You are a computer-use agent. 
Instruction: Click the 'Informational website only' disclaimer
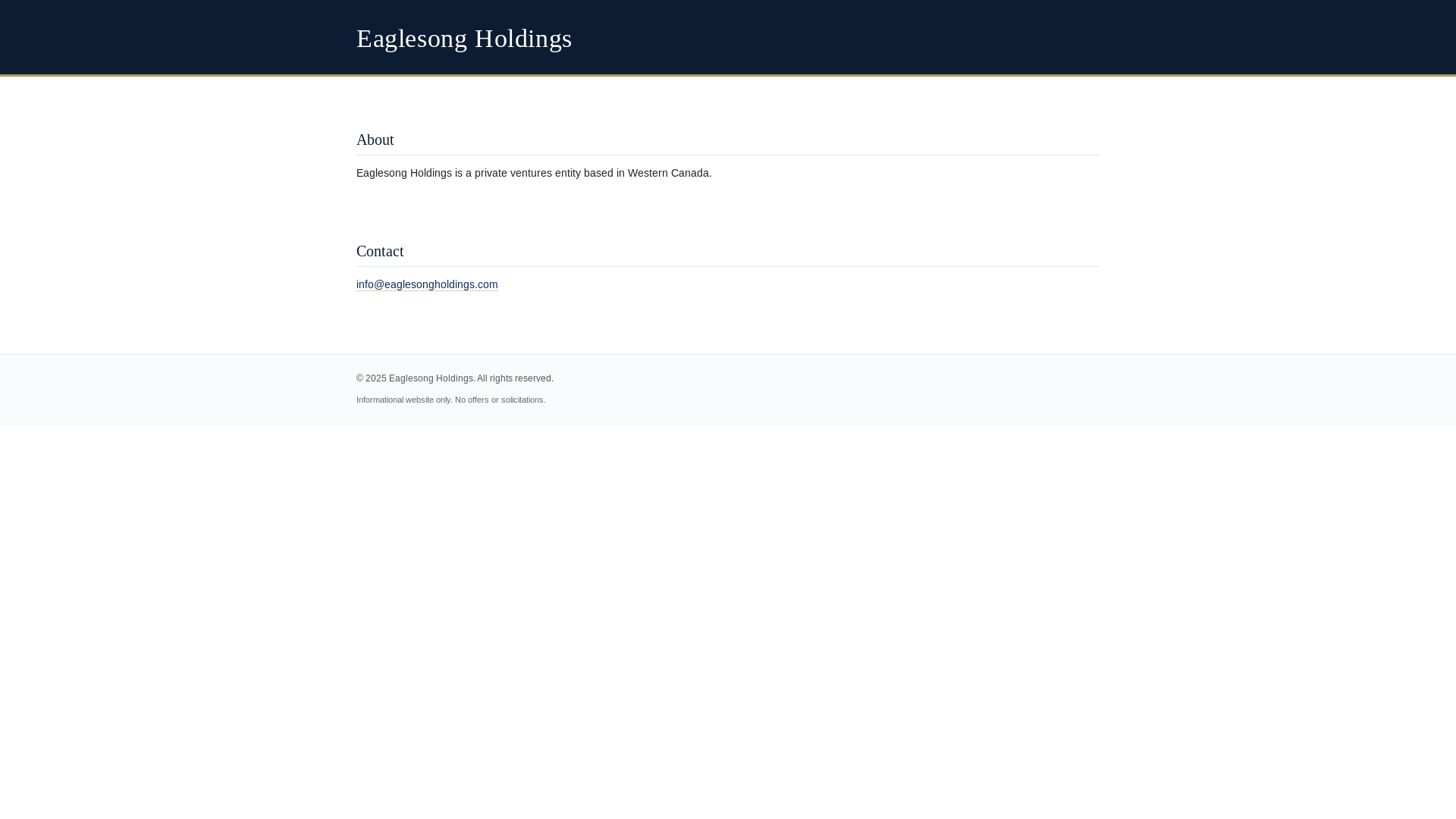click(x=450, y=400)
